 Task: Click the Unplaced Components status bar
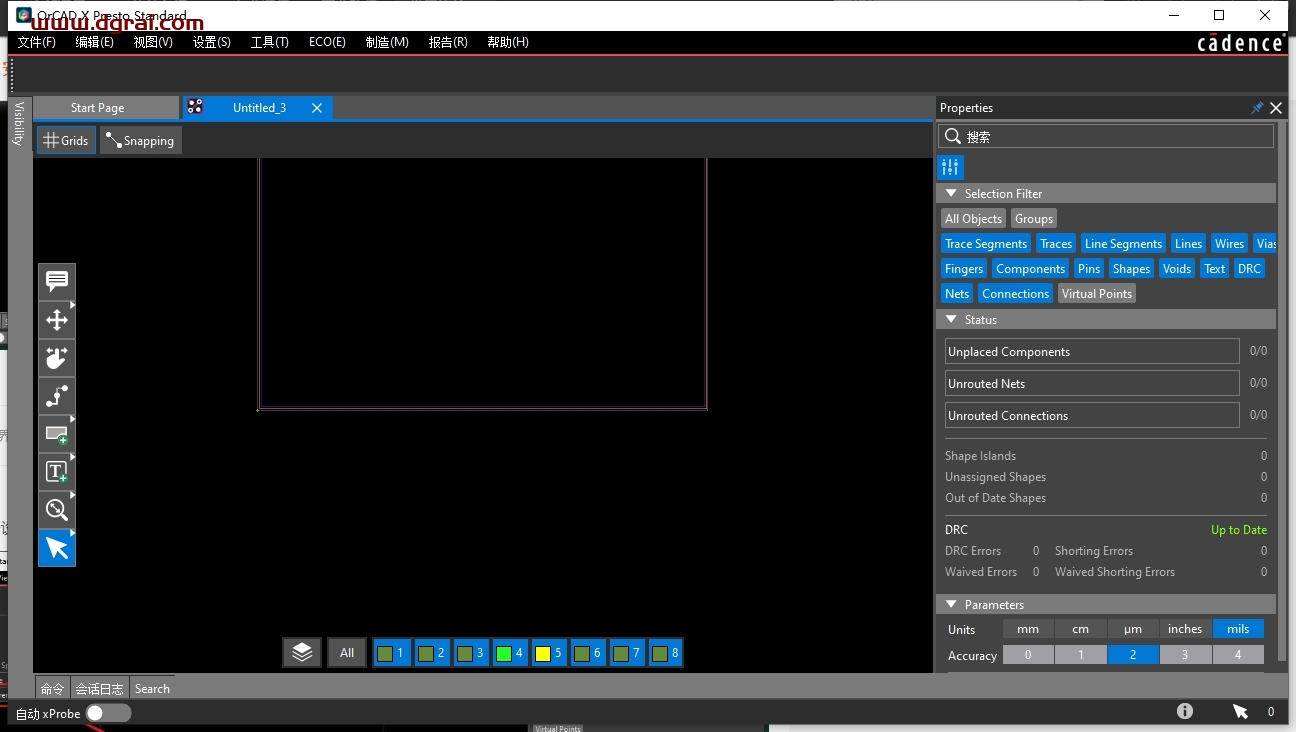1092,351
